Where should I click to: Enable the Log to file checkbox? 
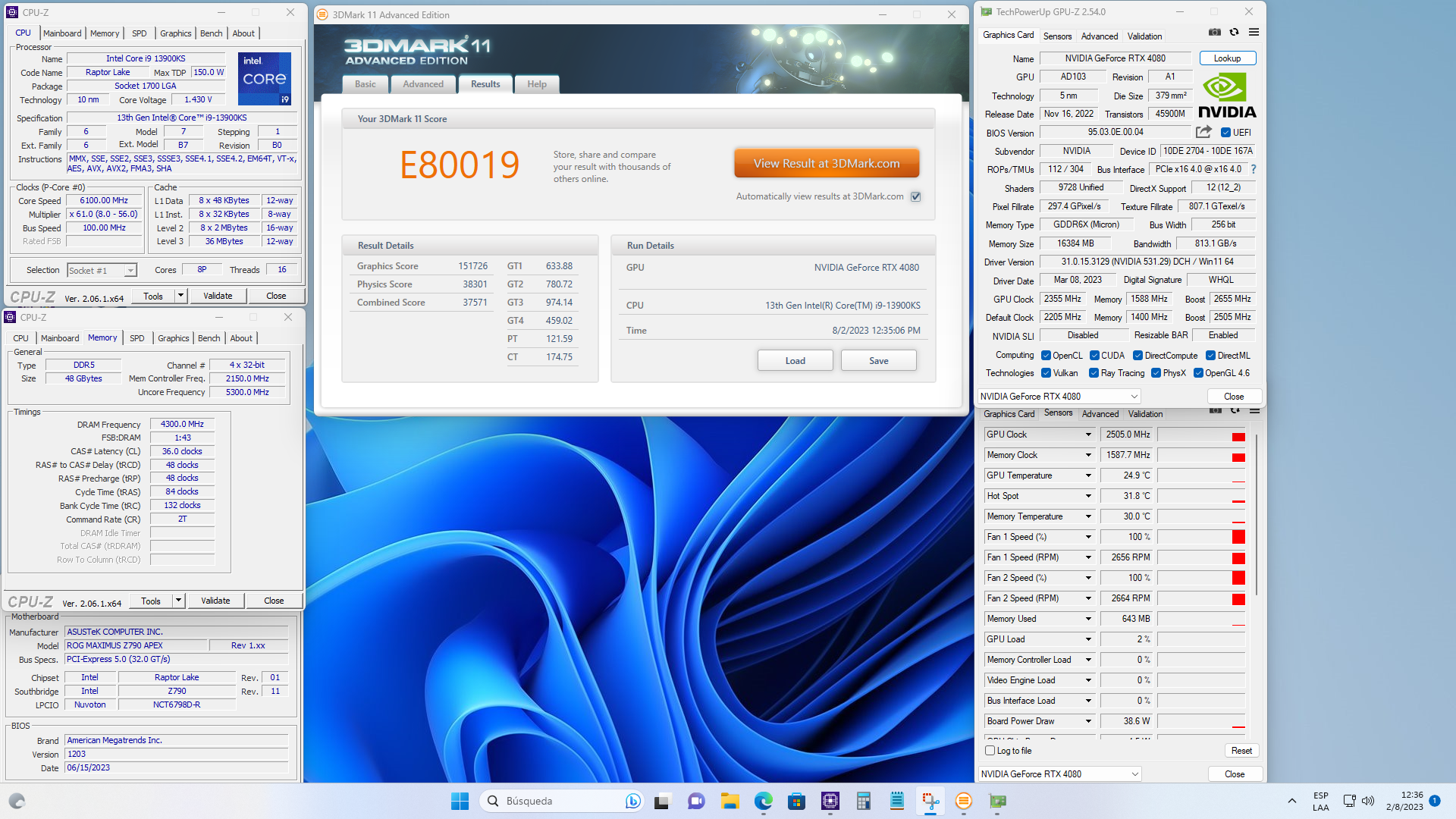coord(990,751)
